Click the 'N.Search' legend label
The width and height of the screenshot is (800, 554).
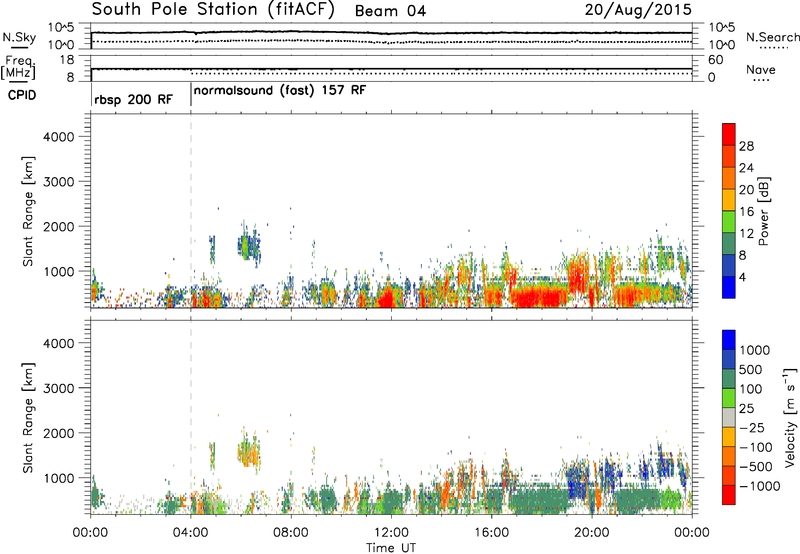point(772,37)
